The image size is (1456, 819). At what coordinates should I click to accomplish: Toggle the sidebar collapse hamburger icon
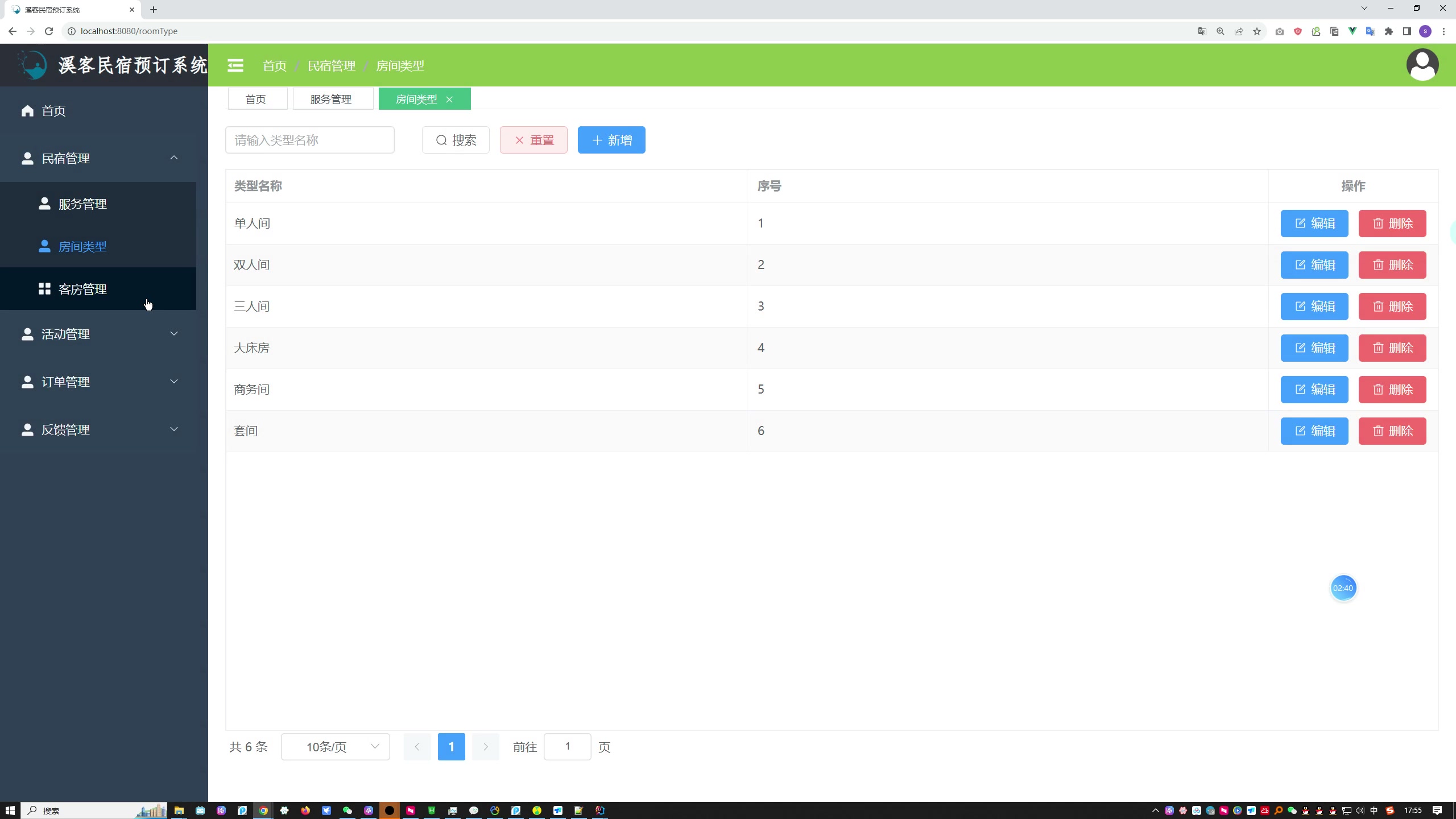[x=235, y=65]
